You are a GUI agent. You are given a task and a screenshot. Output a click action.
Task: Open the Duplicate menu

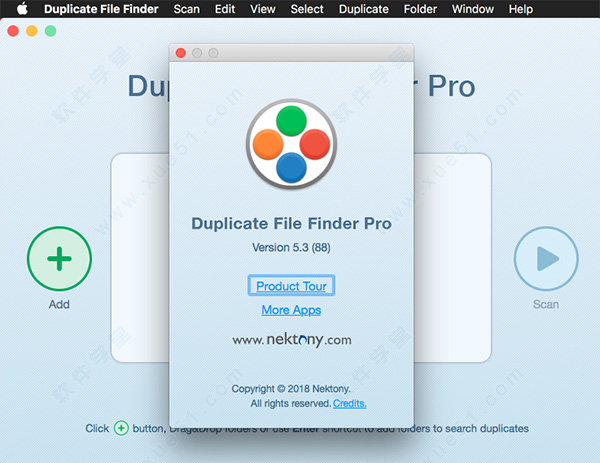[x=364, y=9]
